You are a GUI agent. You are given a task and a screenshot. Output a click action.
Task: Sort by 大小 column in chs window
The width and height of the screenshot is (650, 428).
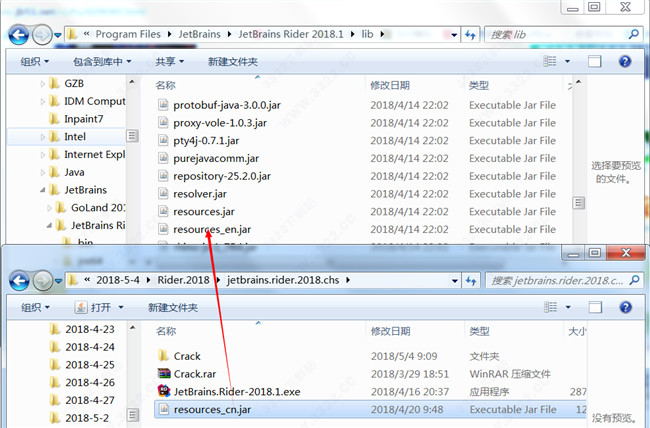pos(577,331)
